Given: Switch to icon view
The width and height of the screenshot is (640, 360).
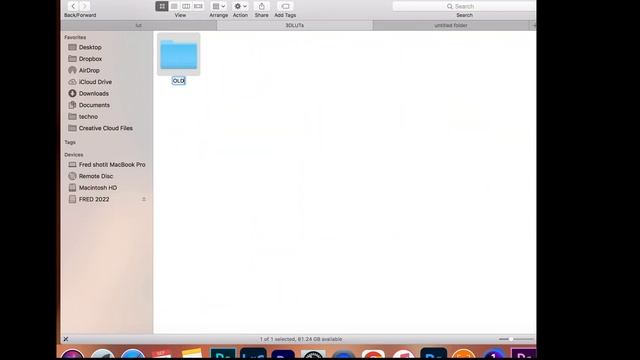Looking at the screenshot, I should point(162,6).
